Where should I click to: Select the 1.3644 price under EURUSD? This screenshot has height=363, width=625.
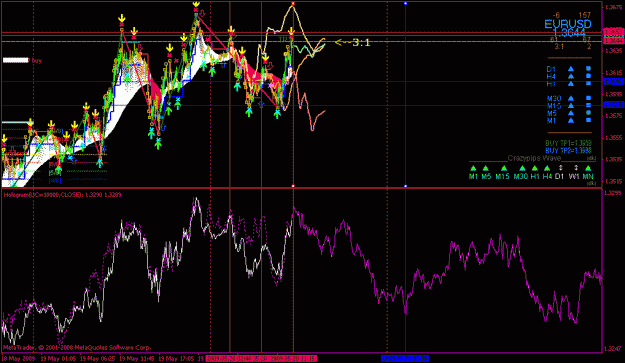(570, 33)
